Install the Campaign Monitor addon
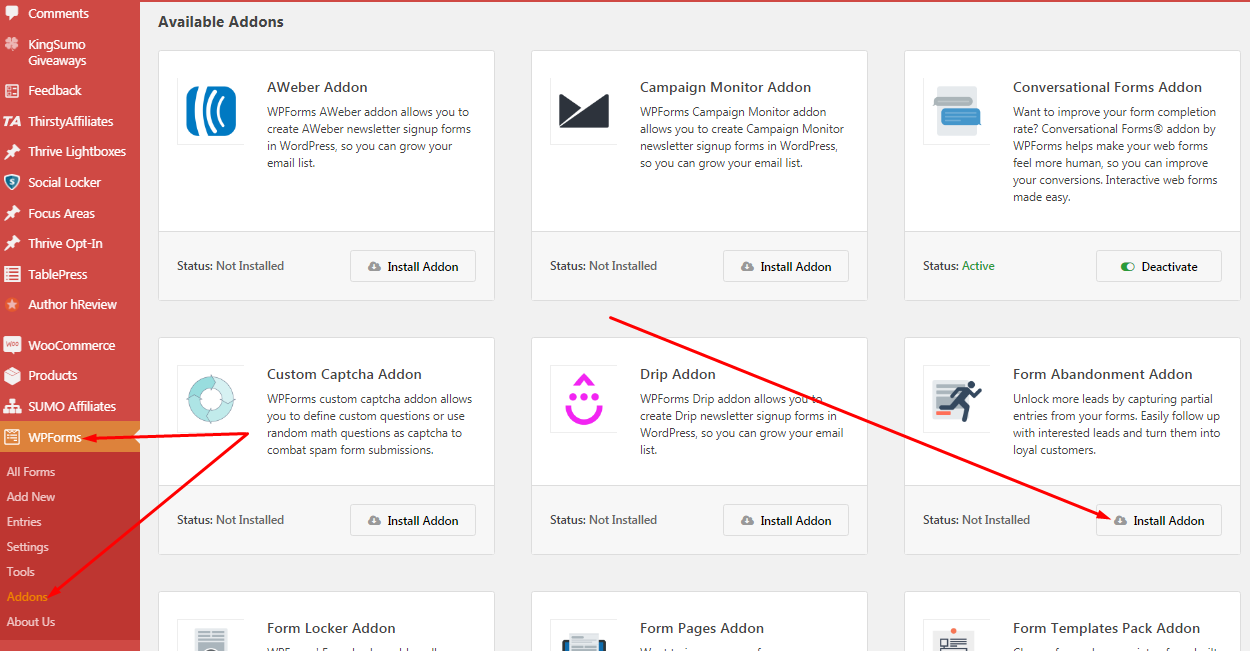The height and width of the screenshot is (651, 1250). point(785,267)
